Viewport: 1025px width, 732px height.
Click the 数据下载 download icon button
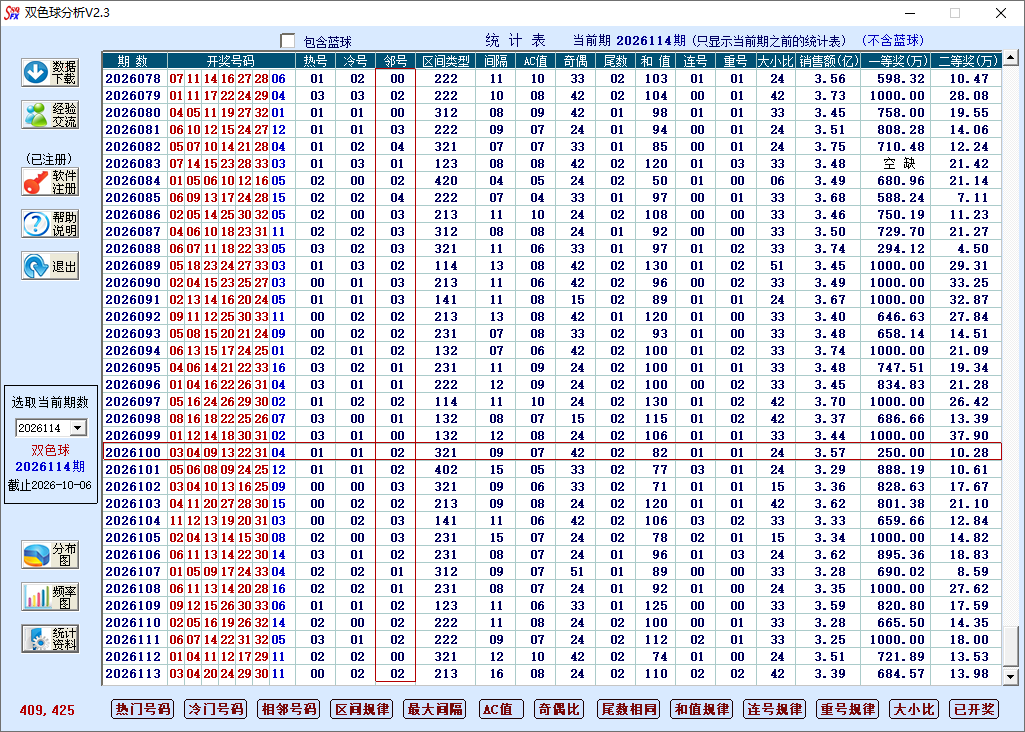tap(50, 73)
